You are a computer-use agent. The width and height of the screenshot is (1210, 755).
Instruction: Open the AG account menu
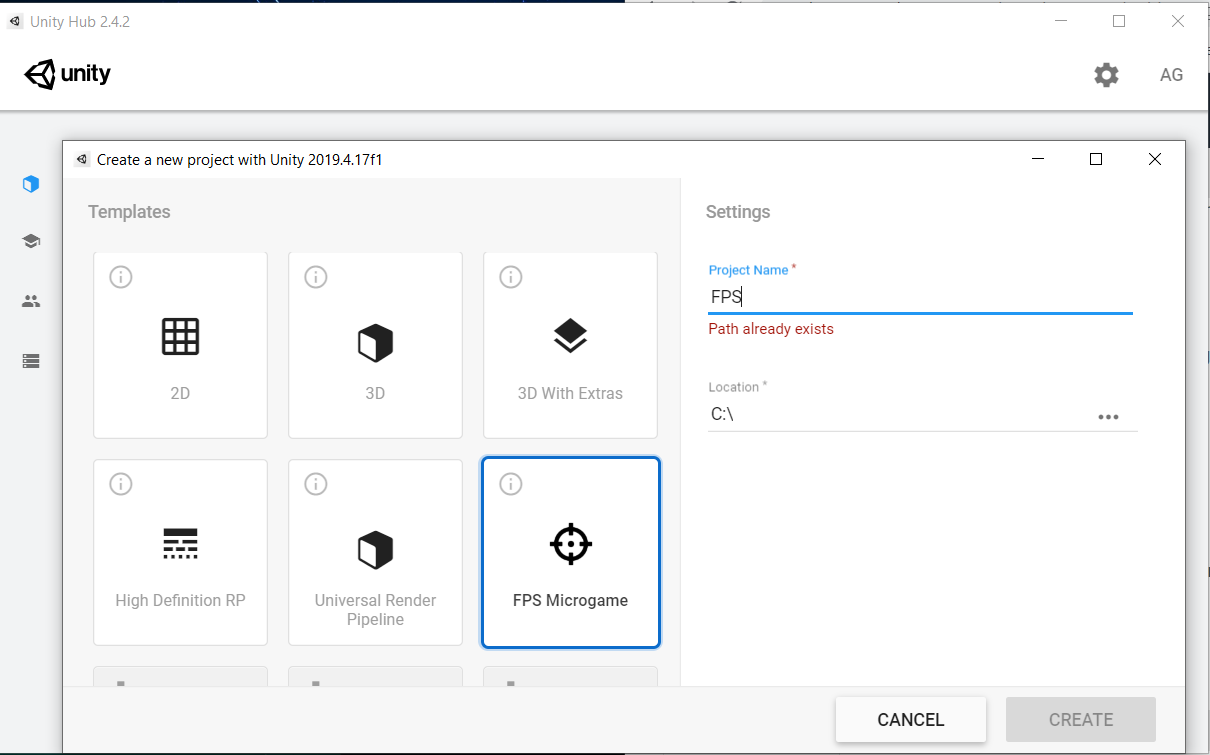pos(1171,75)
